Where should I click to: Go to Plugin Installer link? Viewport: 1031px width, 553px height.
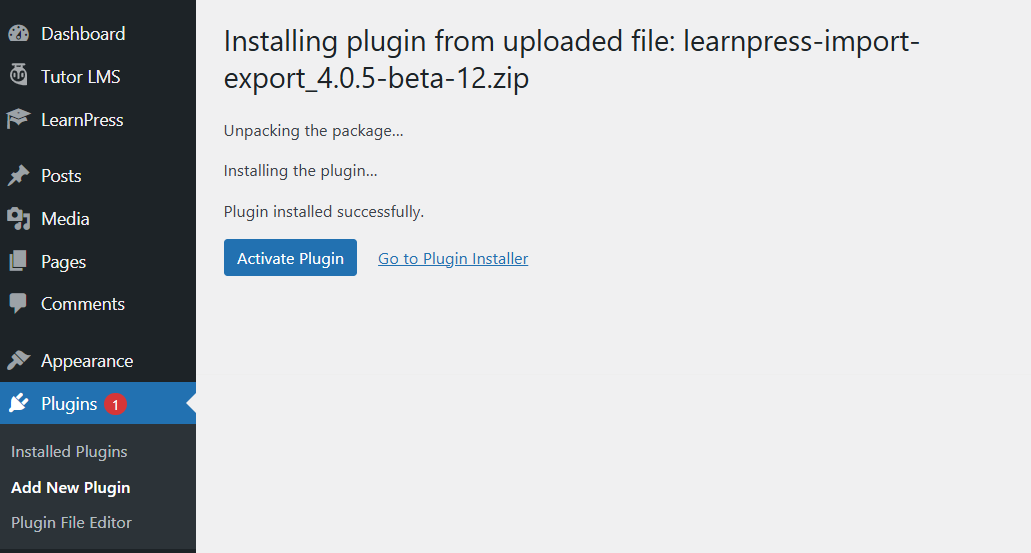click(x=453, y=258)
